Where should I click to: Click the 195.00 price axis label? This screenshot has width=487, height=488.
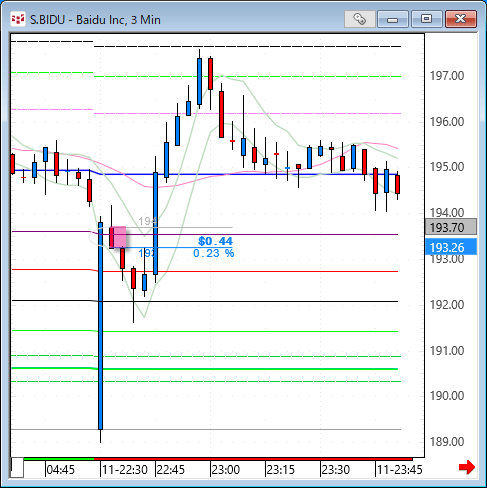tap(447, 167)
